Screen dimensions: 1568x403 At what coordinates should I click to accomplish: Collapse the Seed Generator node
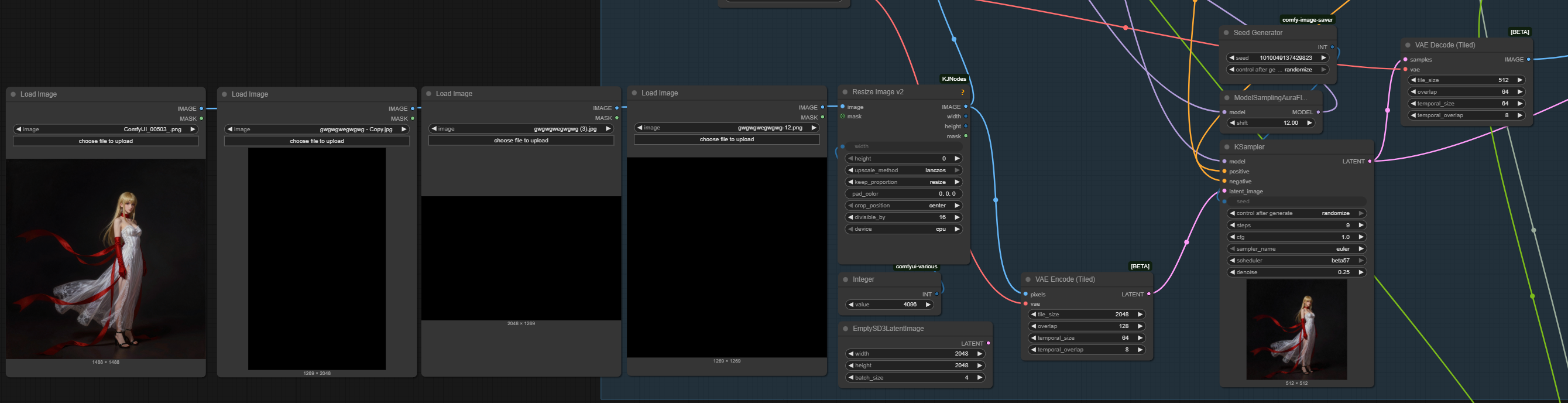1227,33
